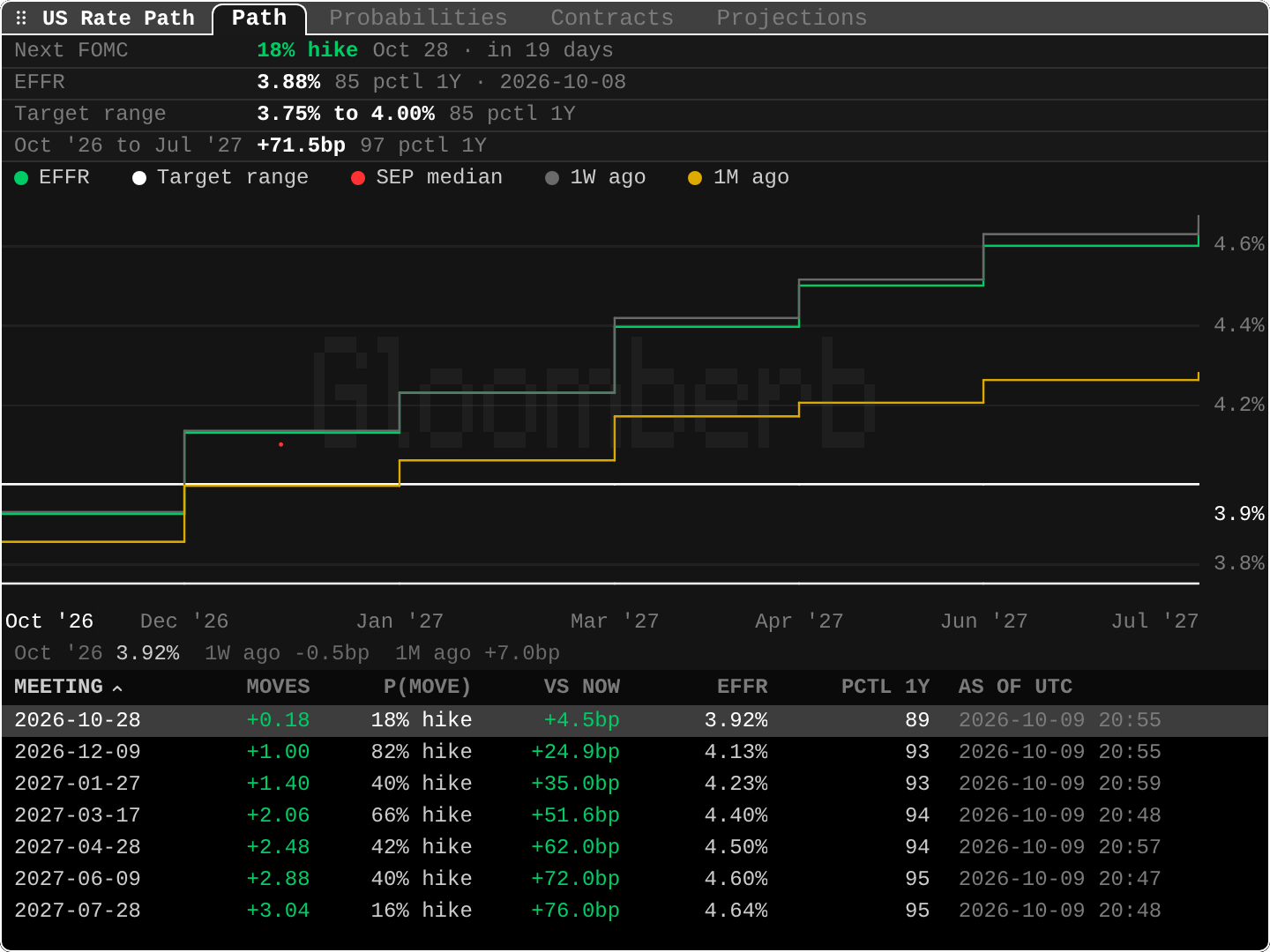The width and height of the screenshot is (1270, 952).
Task: Select the Path tab
Action: click(x=259, y=19)
